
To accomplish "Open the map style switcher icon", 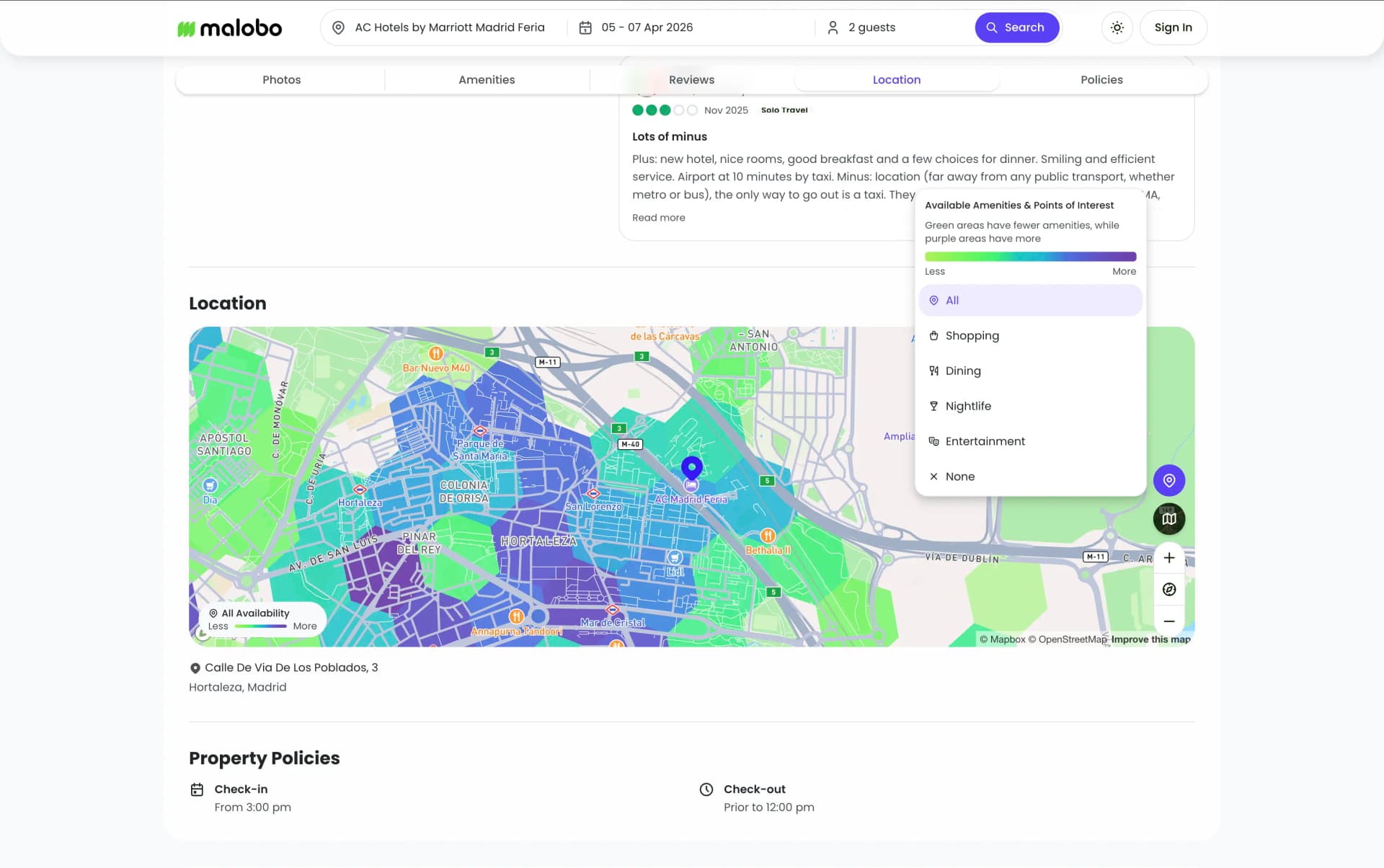I will click(x=1168, y=518).
